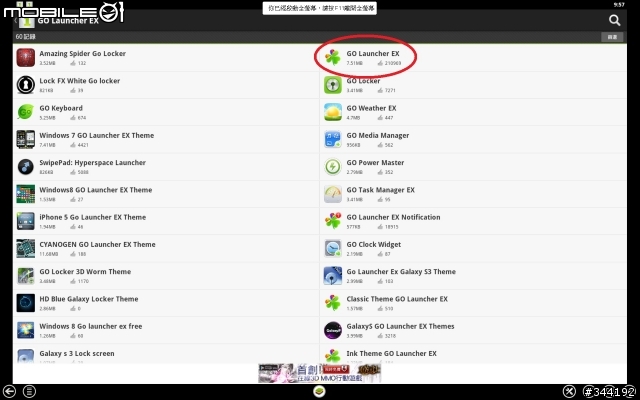Click the GO Keyboard app icon
Viewport: 640px width, 400px height.
tap(25, 112)
